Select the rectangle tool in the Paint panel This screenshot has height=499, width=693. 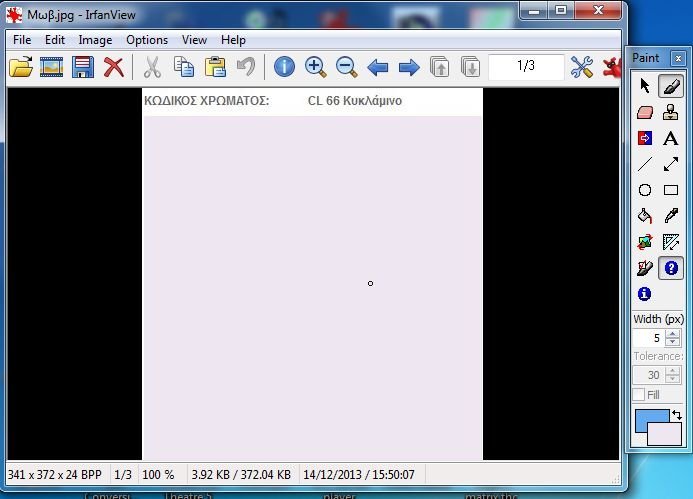pyautogui.click(x=671, y=190)
